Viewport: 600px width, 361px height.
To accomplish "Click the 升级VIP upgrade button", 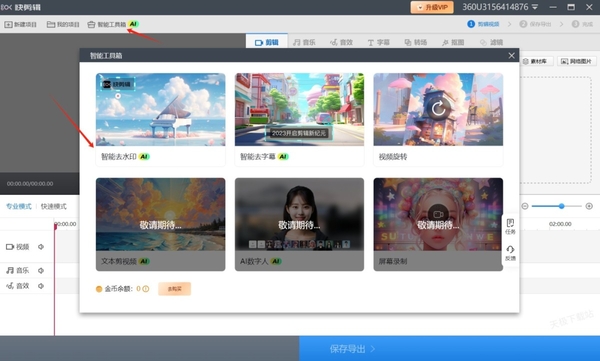I will [x=432, y=7].
